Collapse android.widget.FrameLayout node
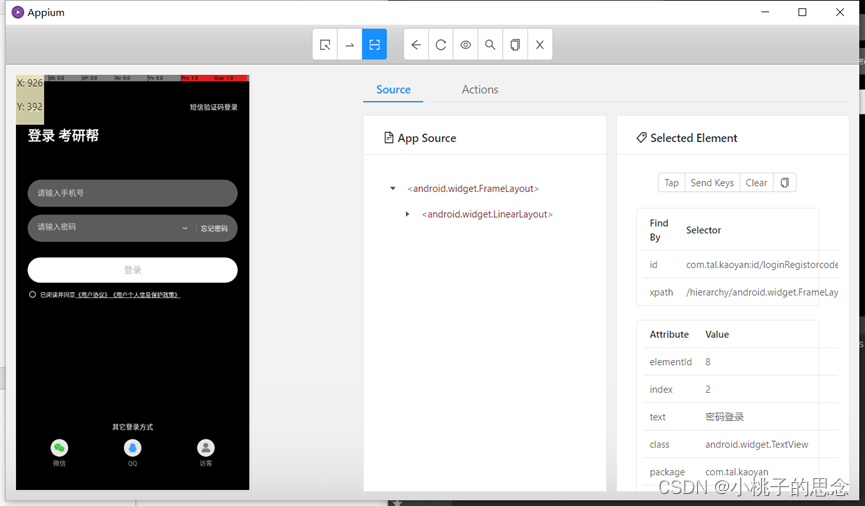The height and width of the screenshot is (506, 865). pyautogui.click(x=393, y=189)
